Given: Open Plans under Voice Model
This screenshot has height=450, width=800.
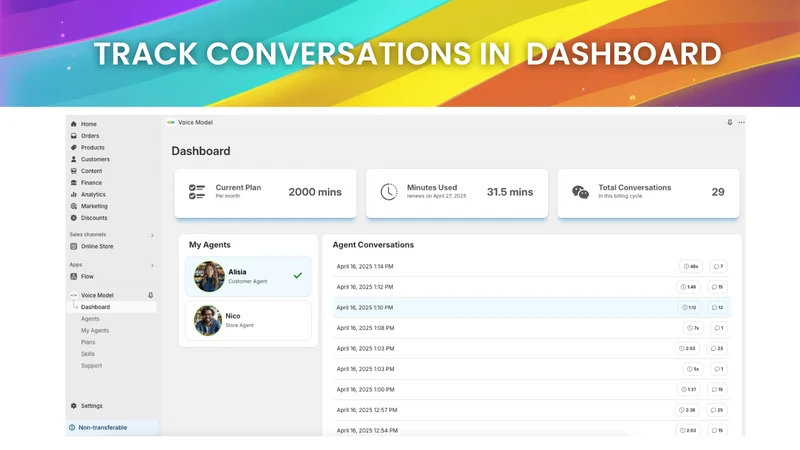Looking at the screenshot, I should pos(88,342).
